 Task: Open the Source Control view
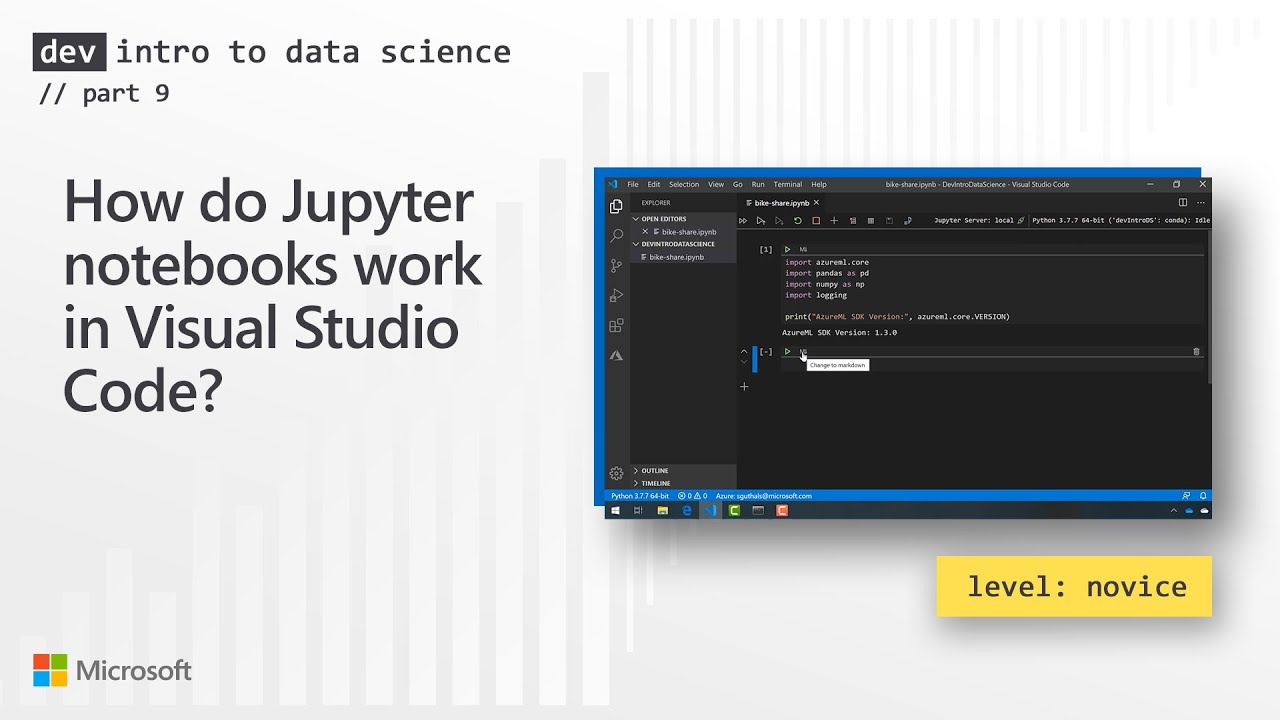tap(616, 266)
